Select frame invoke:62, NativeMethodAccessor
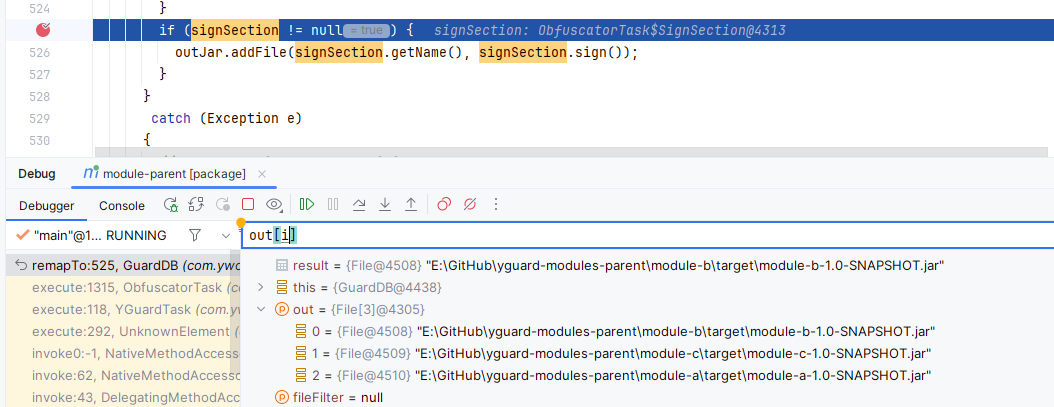1054x407 pixels. point(122,375)
